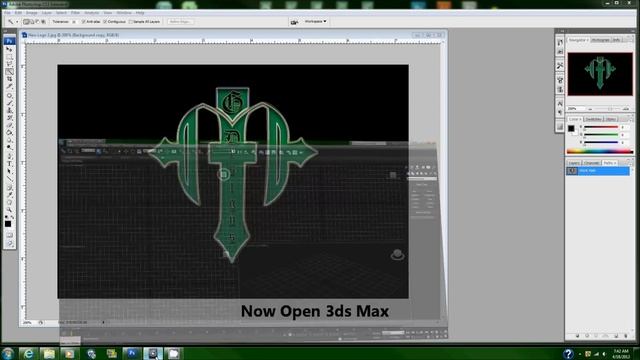Choose New Selection mode in options bar
The height and width of the screenshot is (360, 640).
click(x=26, y=22)
